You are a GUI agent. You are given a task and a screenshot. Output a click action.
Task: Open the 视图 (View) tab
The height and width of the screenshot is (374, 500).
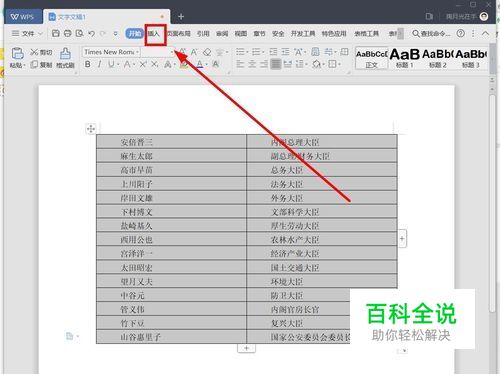tap(241, 34)
